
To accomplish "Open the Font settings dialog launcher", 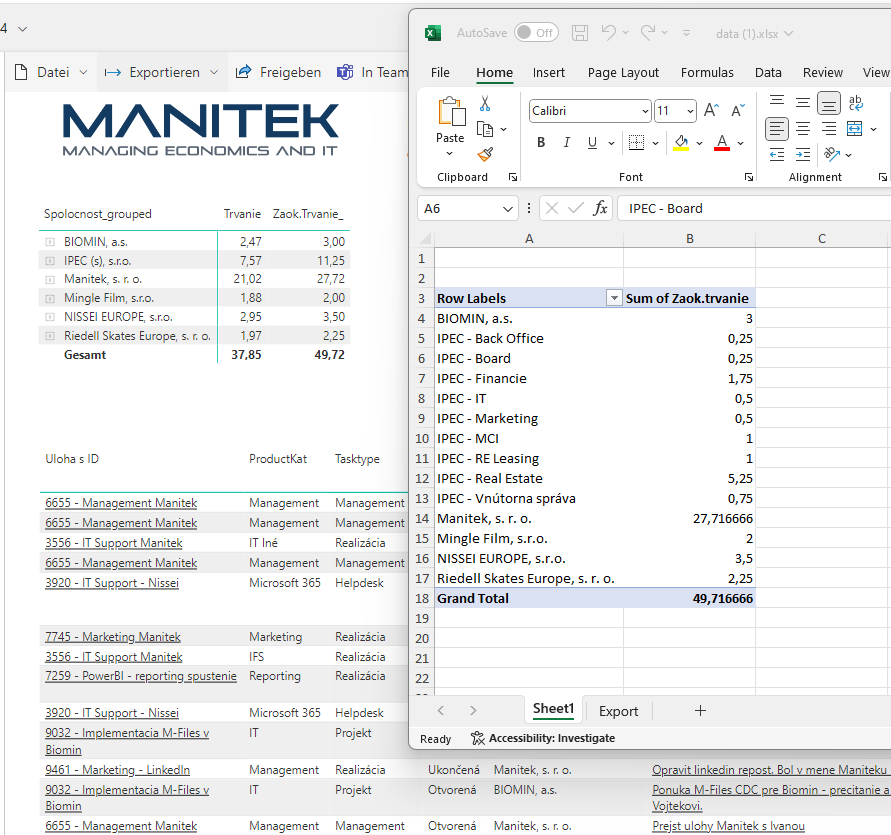I will [749, 177].
